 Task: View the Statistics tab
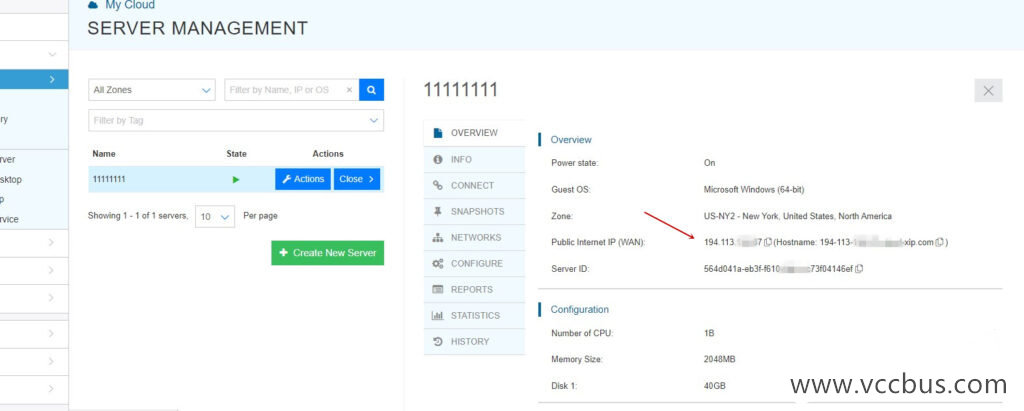click(x=474, y=315)
